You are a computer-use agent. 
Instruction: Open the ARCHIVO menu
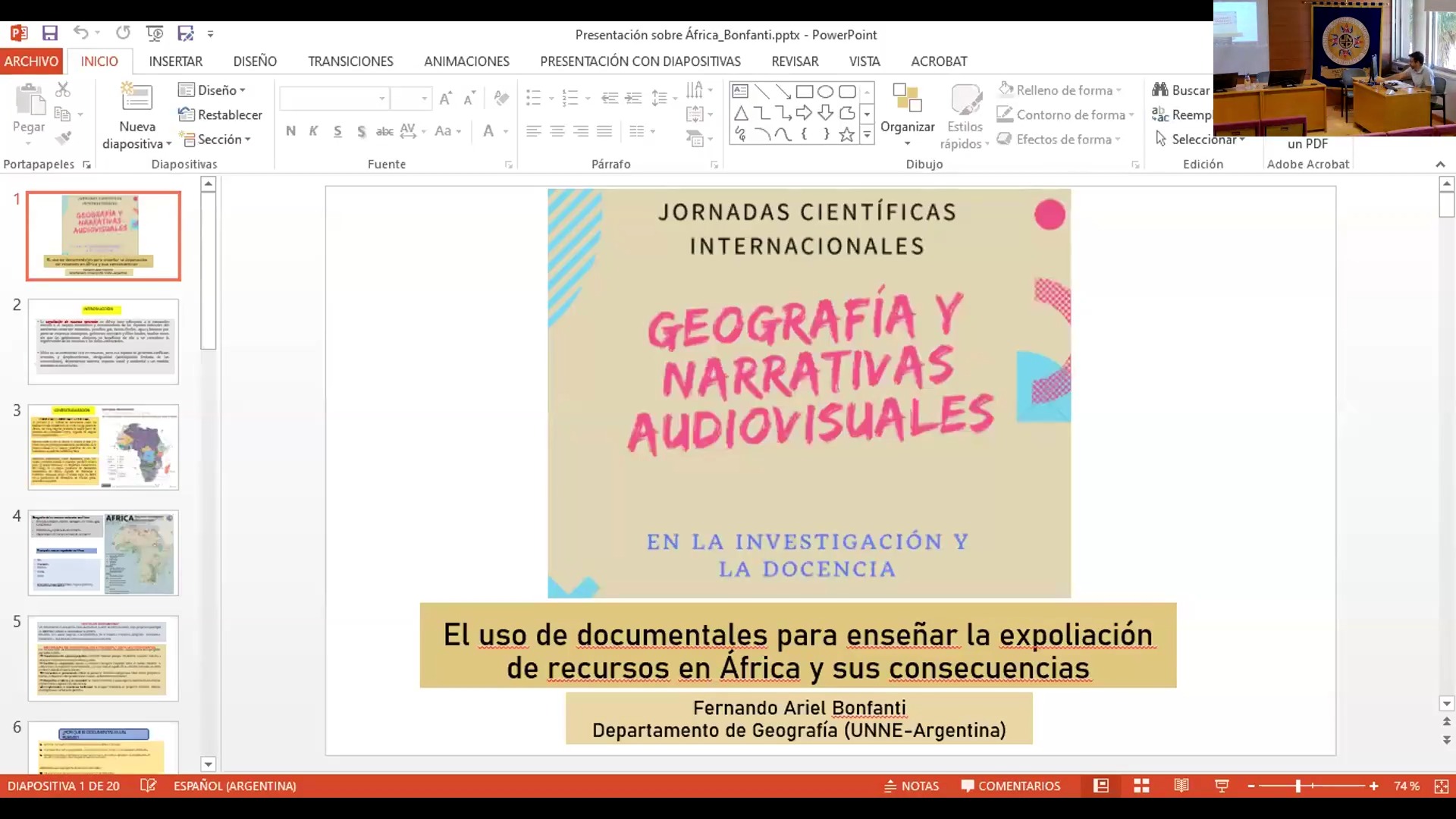tap(31, 61)
